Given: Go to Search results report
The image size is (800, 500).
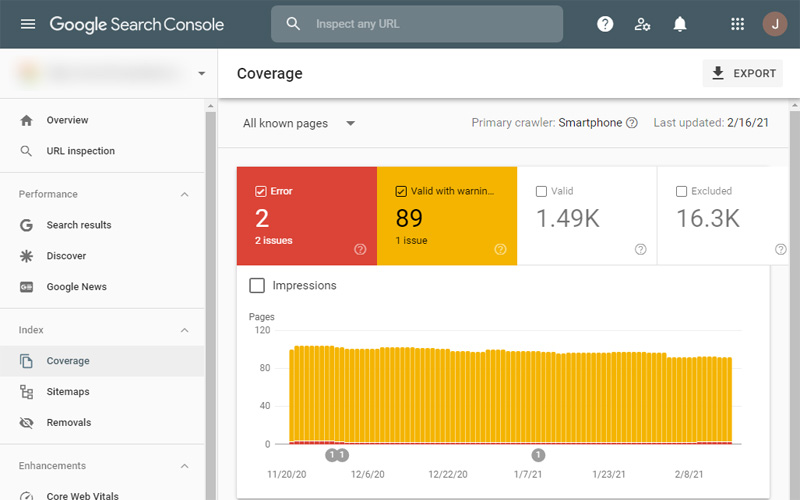Looking at the screenshot, I should click(102, 225).
